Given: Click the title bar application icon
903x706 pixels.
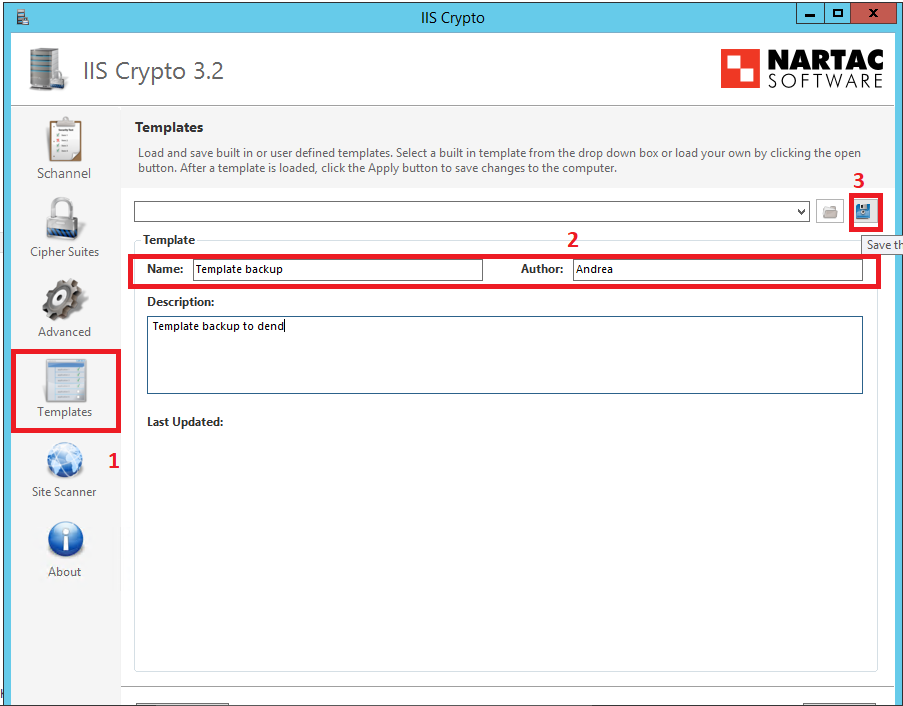Looking at the screenshot, I should click(22, 17).
